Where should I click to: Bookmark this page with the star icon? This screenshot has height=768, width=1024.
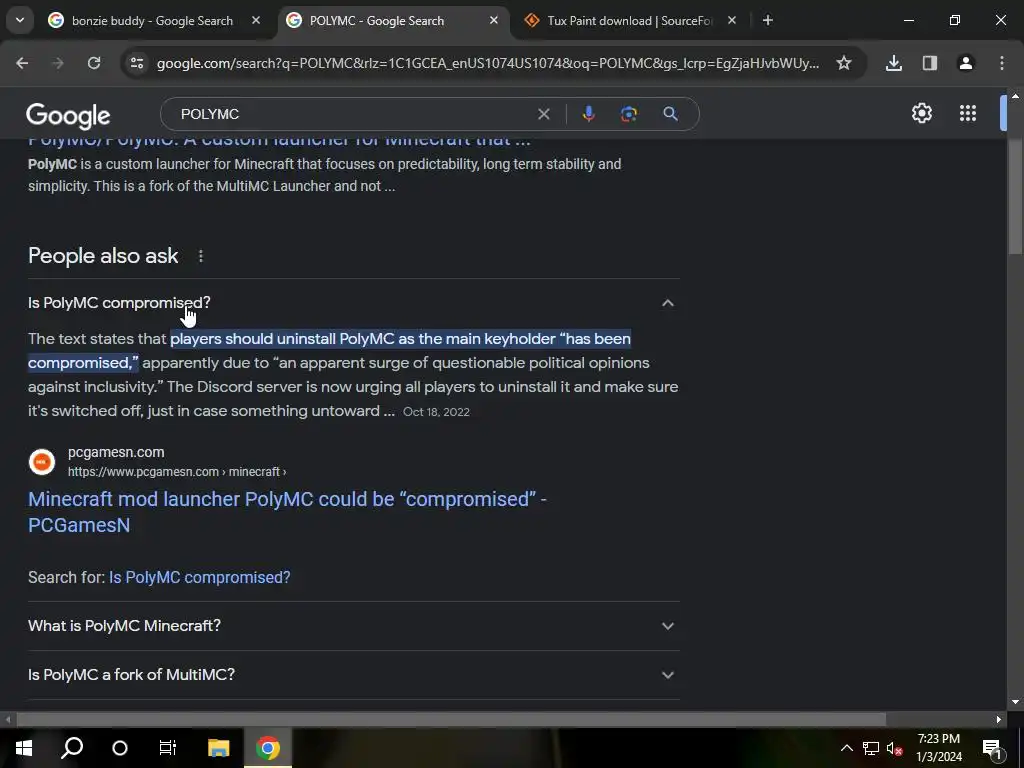tap(844, 63)
